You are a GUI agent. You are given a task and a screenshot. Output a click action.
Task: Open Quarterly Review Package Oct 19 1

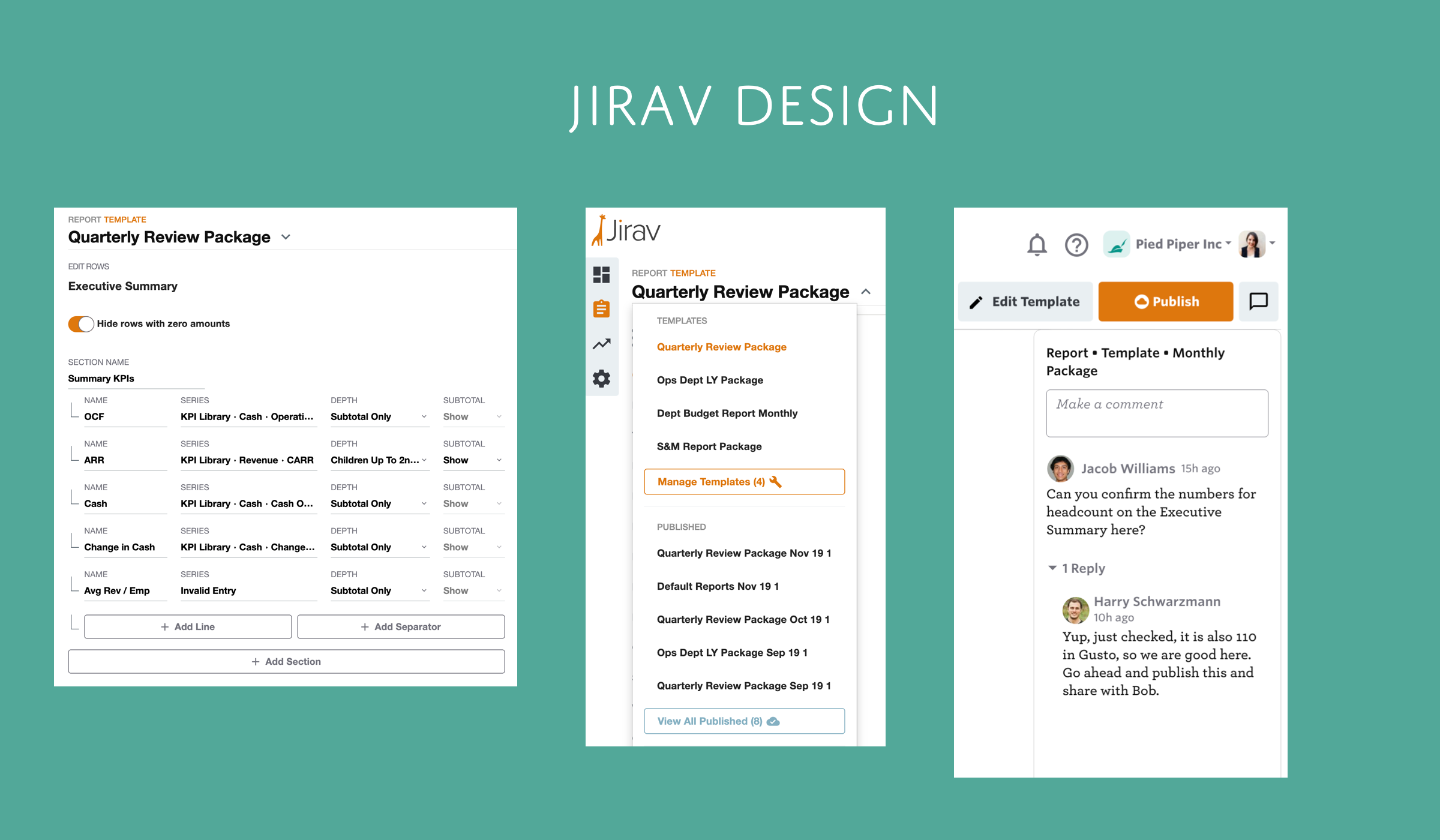[743, 619]
